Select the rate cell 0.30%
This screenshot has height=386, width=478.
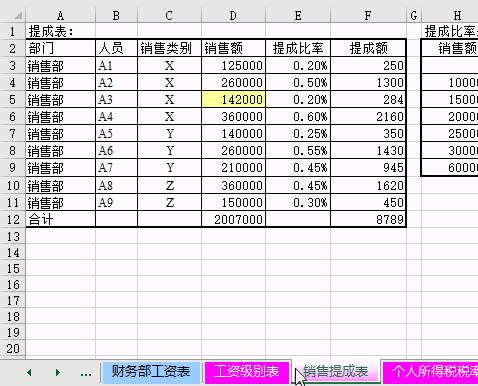click(298, 202)
